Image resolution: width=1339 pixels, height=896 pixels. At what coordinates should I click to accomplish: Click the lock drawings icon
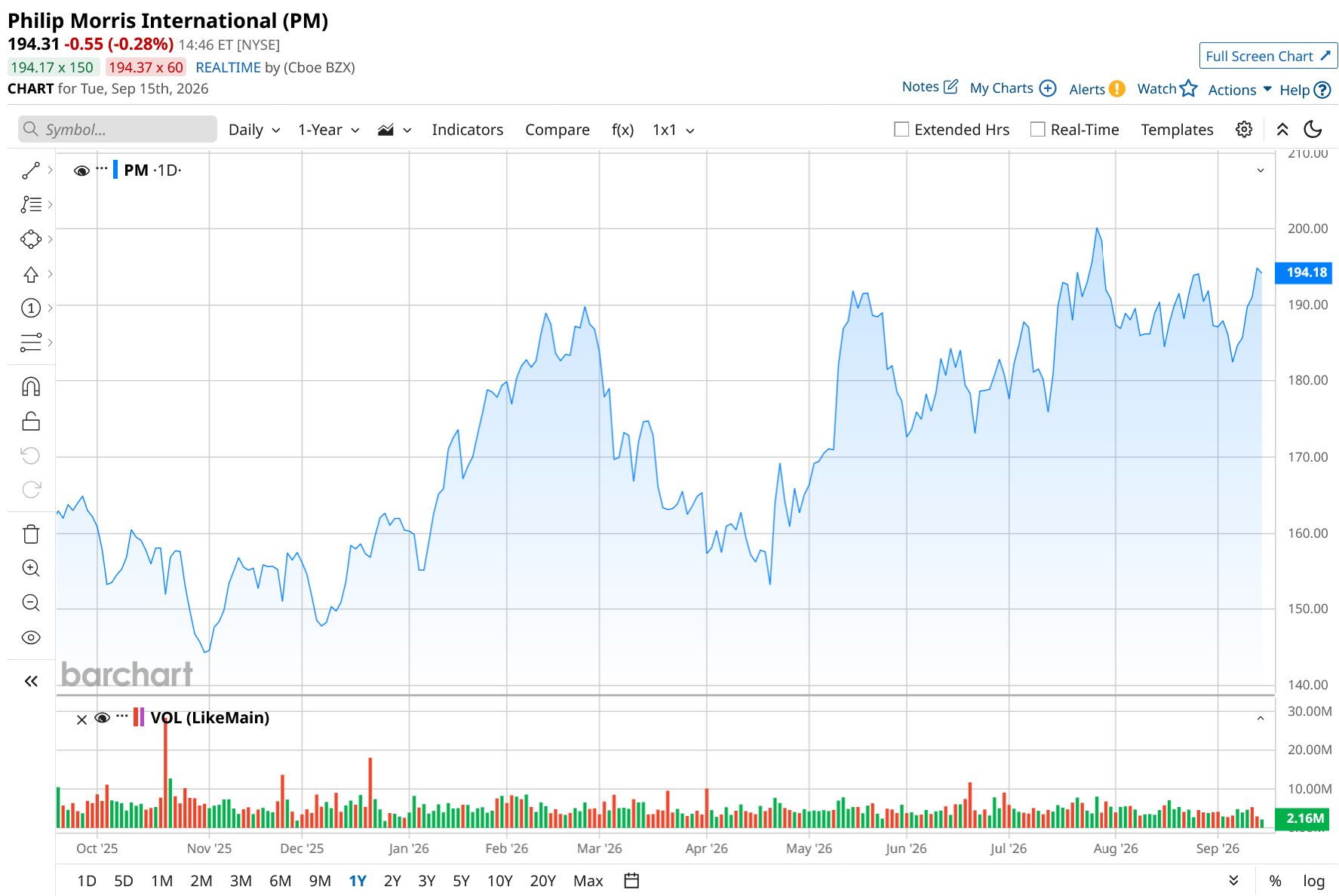point(31,421)
